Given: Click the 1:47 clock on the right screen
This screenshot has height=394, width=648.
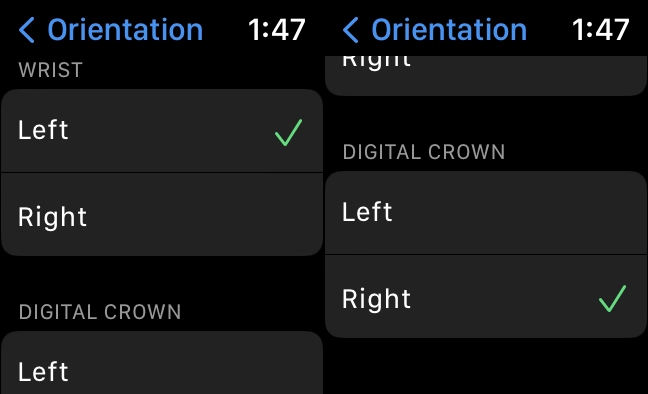Looking at the screenshot, I should 600,30.
